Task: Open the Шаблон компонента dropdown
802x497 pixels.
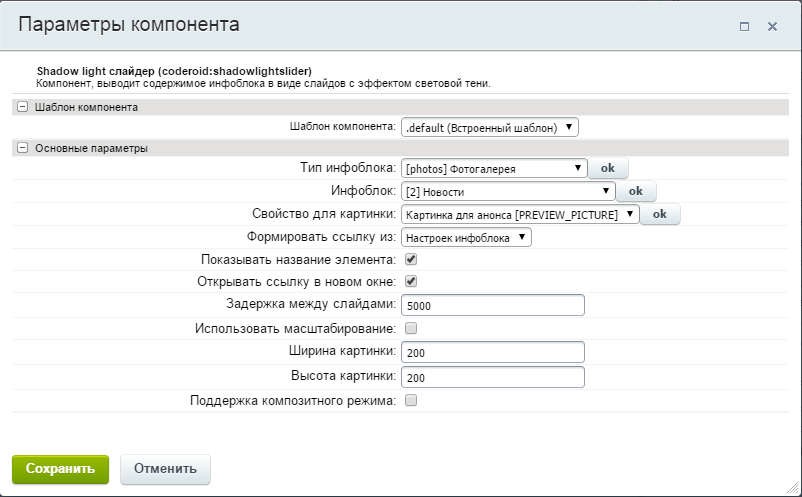Action: click(x=489, y=127)
